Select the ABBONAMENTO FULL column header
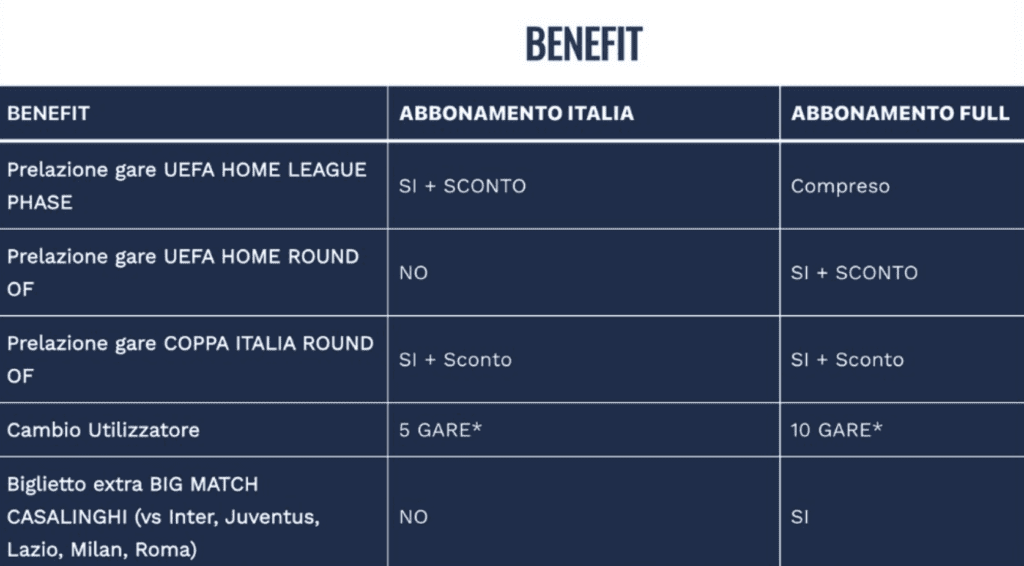Viewport: 1024px width, 566px height. point(899,113)
